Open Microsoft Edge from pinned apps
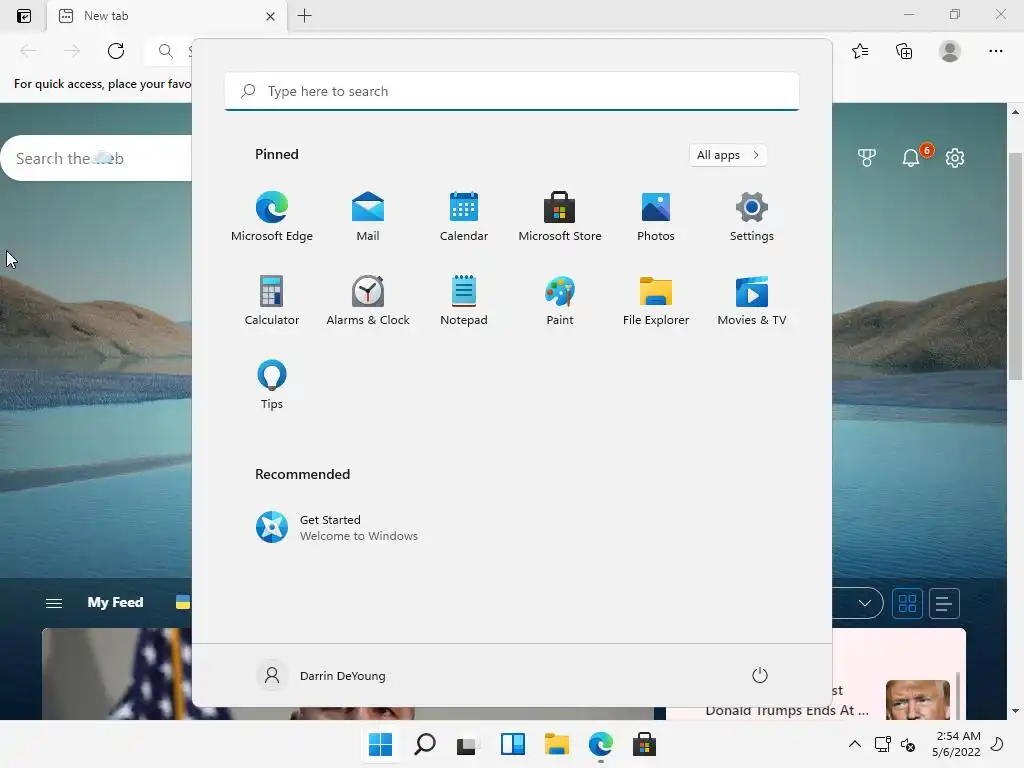This screenshot has height=768, width=1024. tap(272, 217)
